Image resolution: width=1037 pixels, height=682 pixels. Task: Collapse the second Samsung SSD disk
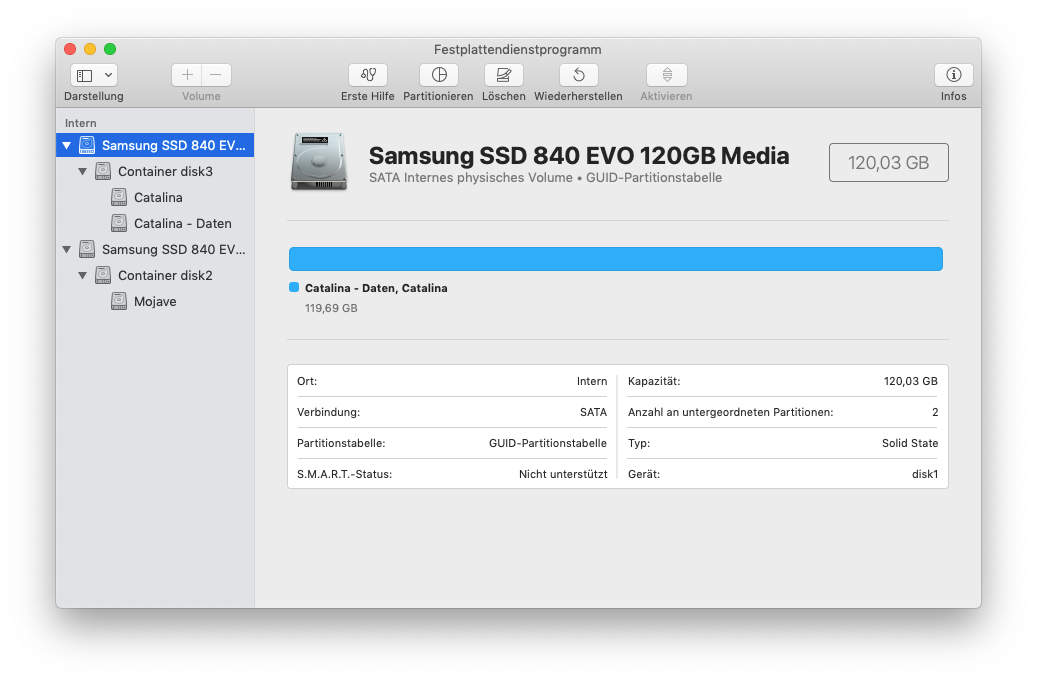click(67, 250)
